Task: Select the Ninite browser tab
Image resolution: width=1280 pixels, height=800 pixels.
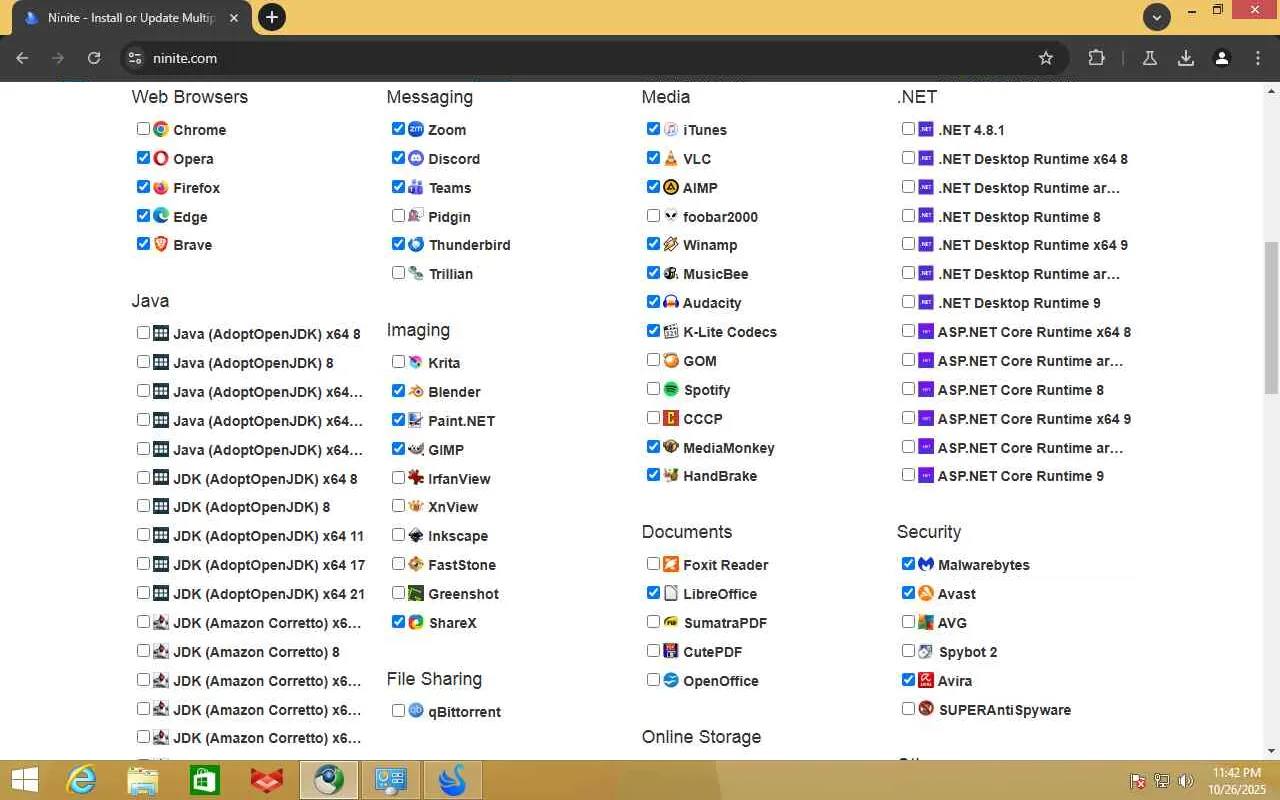Action: (x=133, y=18)
